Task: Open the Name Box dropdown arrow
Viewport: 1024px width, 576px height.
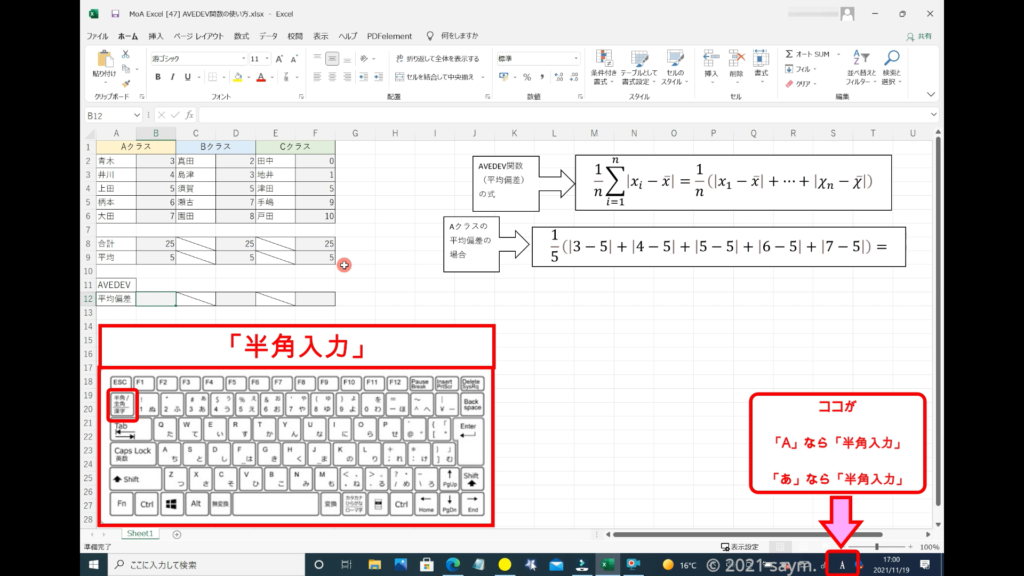Action: [139, 115]
